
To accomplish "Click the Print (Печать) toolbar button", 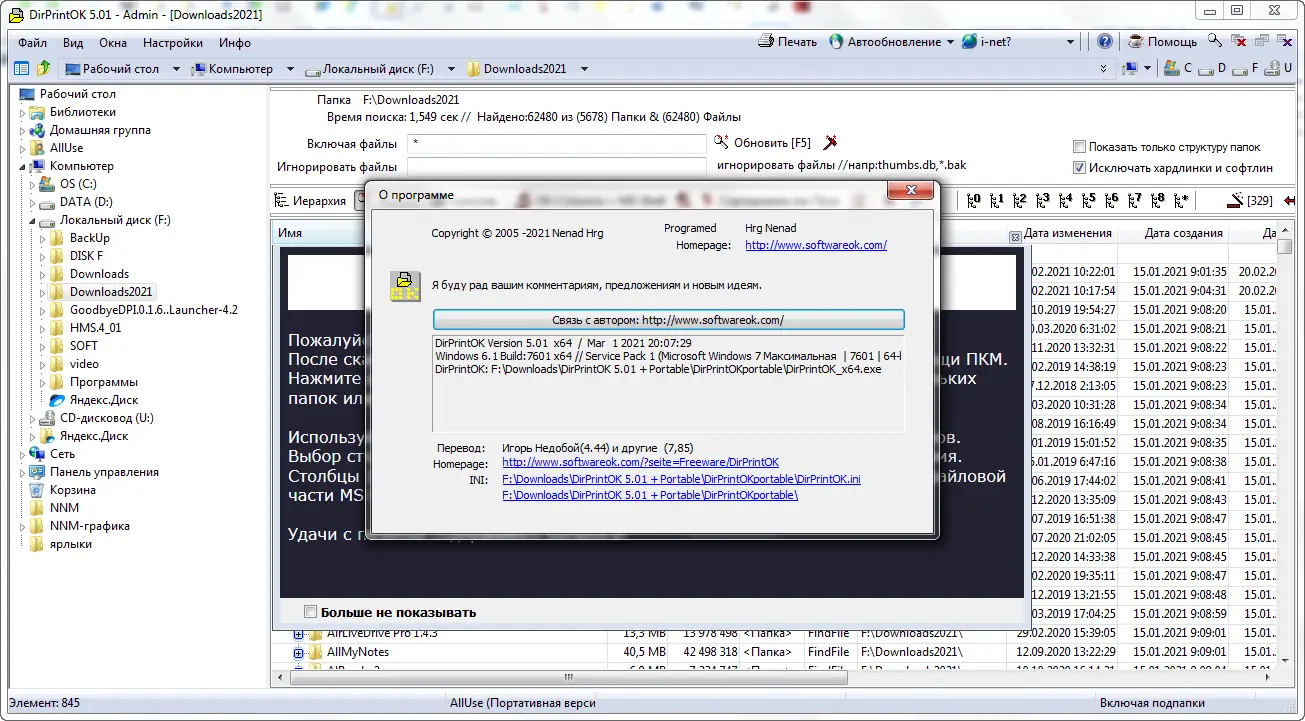I will tap(788, 42).
